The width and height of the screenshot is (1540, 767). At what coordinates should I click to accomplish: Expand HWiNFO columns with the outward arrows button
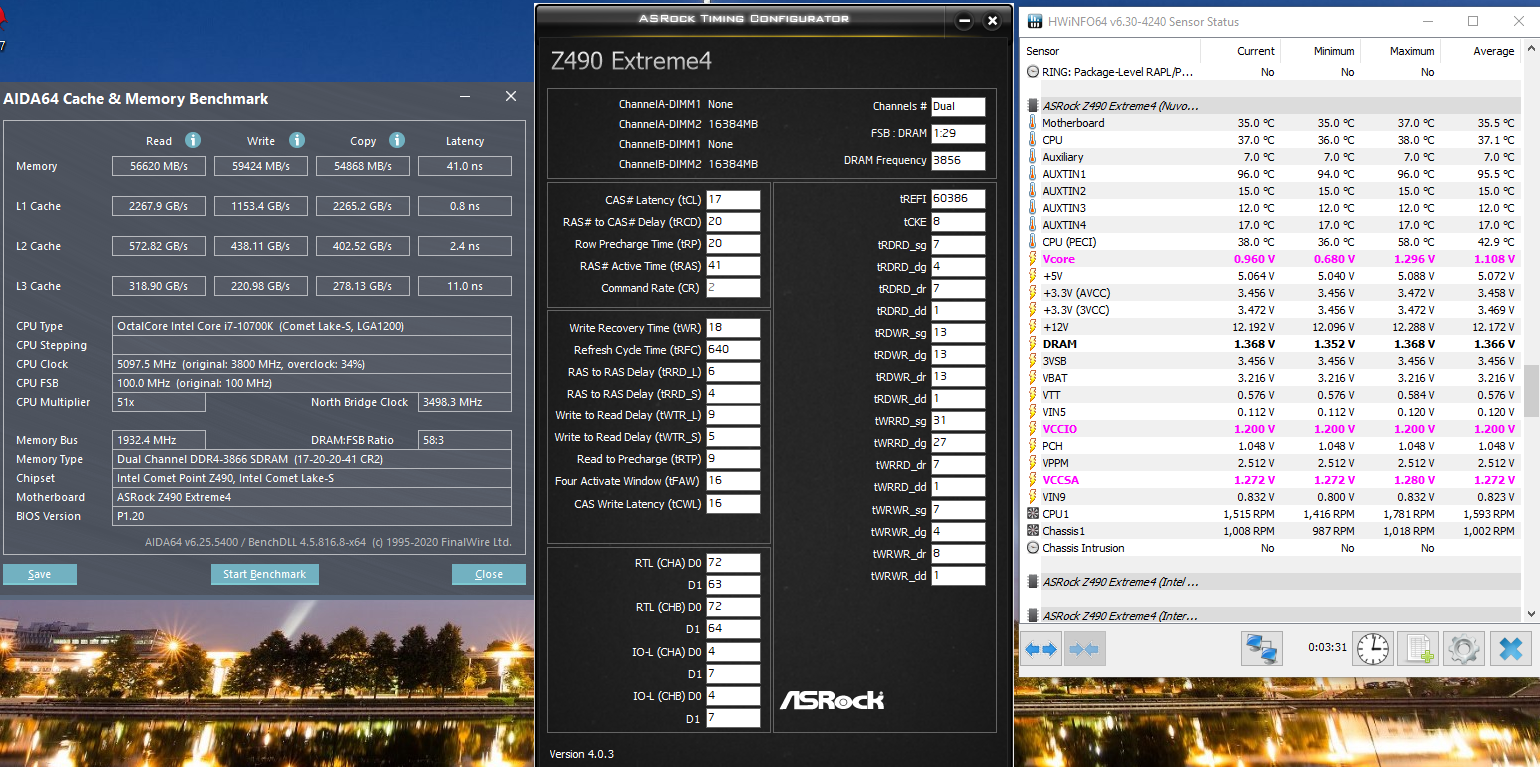click(x=1041, y=649)
